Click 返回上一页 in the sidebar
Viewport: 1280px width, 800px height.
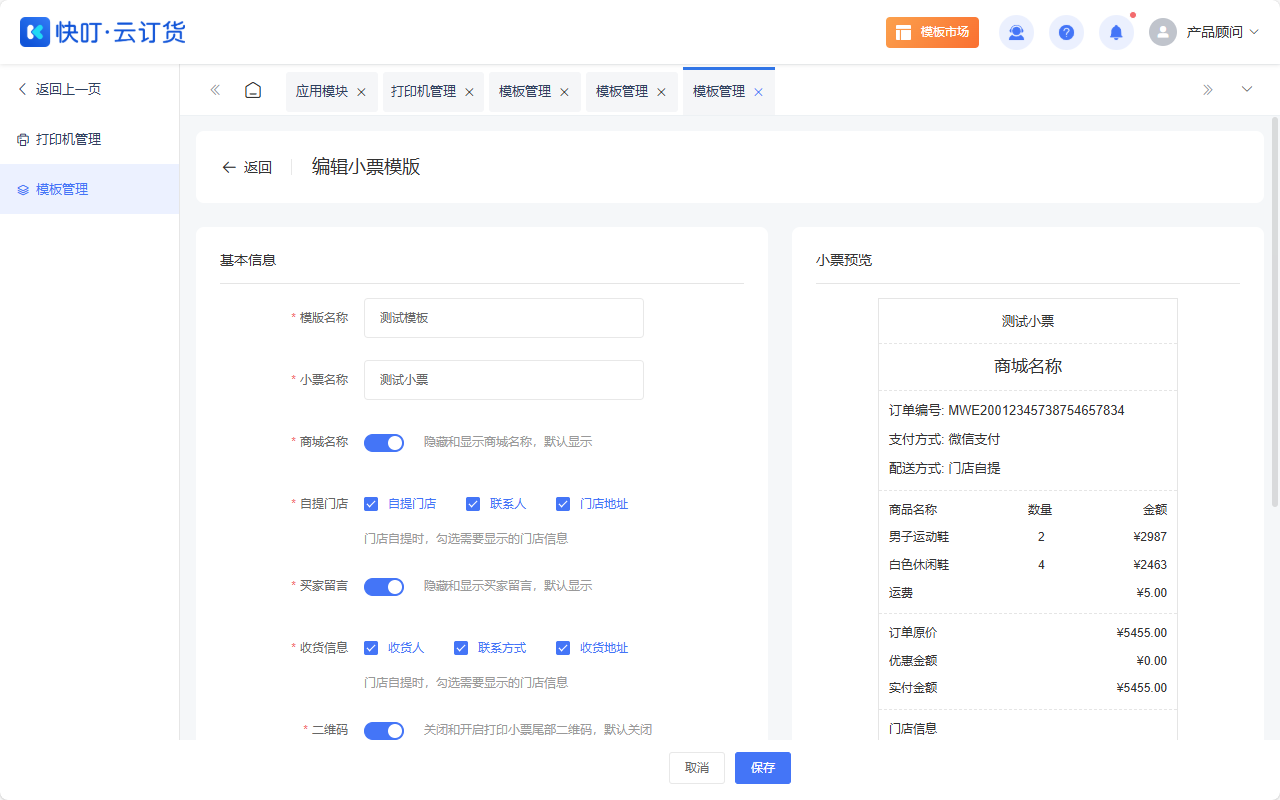[x=59, y=89]
